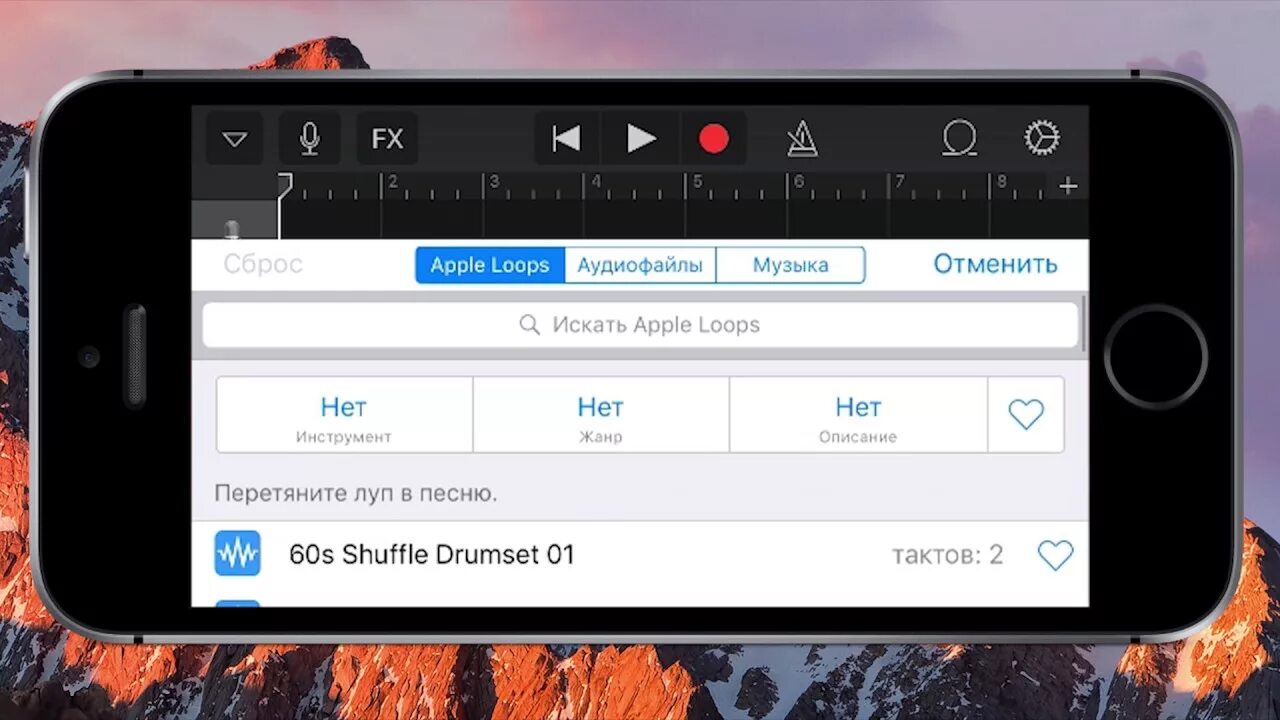The width and height of the screenshot is (1280, 720).
Task: Tap the microphone input icon
Action: coord(310,139)
